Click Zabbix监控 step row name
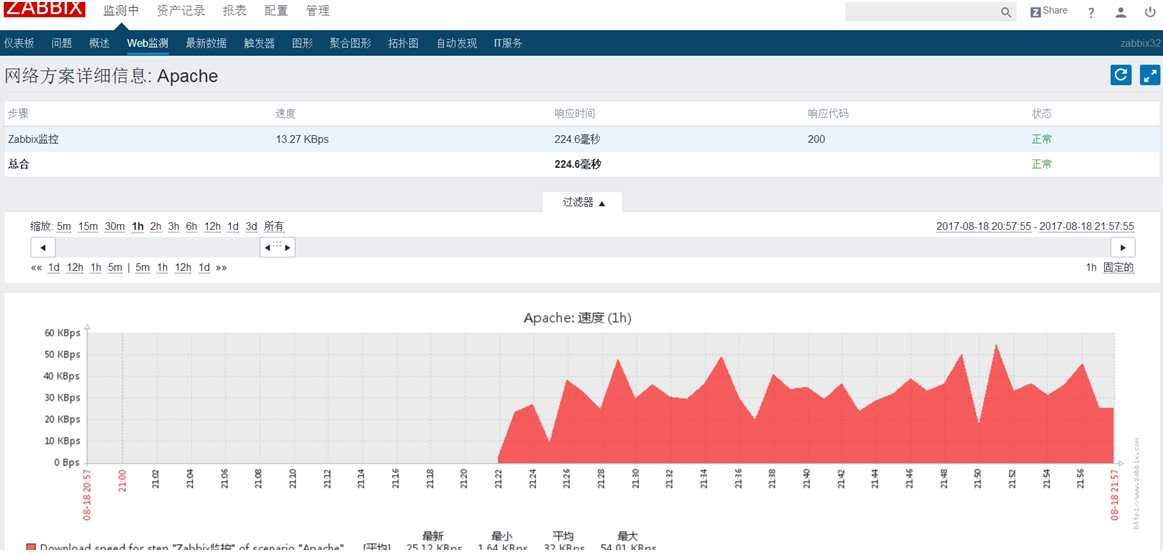The image size is (1163, 556). pyautogui.click(x=33, y=139)
